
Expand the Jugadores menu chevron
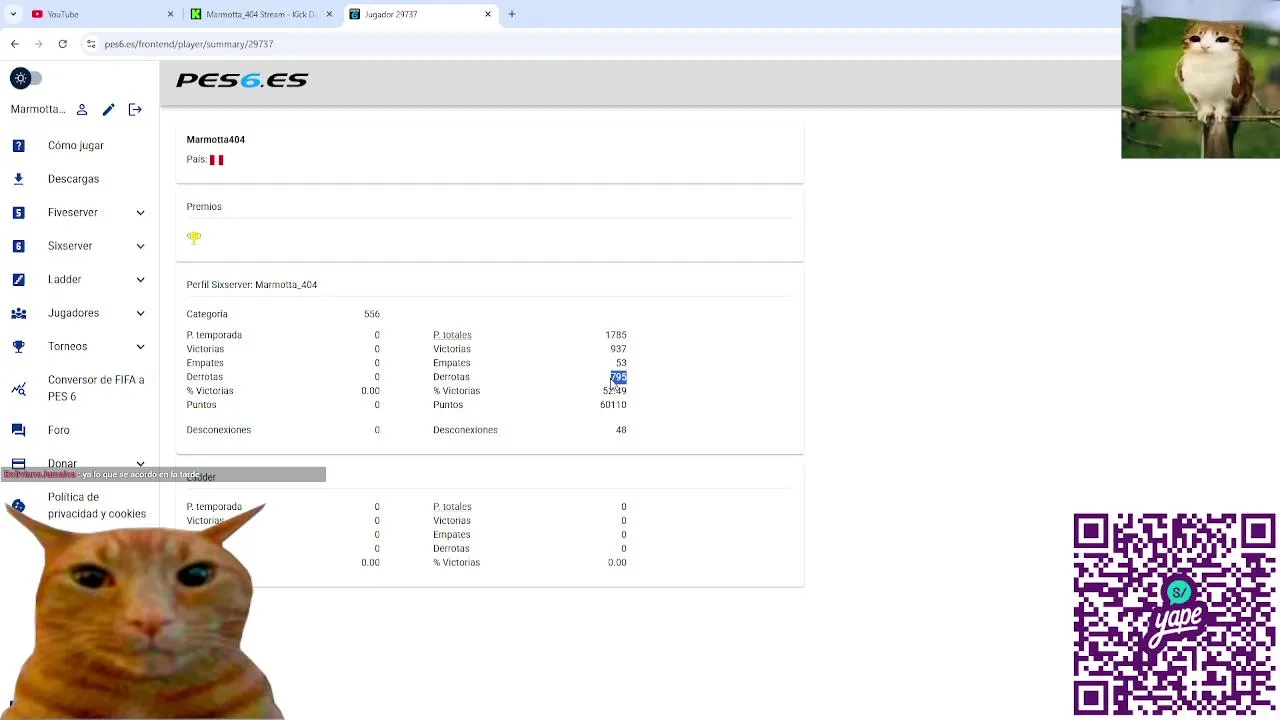pyautogui.click(x=140, y=313)
